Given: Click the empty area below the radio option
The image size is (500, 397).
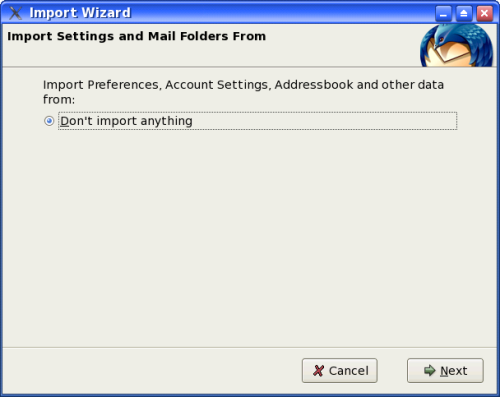Looking at the screenshot, I should point(250,237).
